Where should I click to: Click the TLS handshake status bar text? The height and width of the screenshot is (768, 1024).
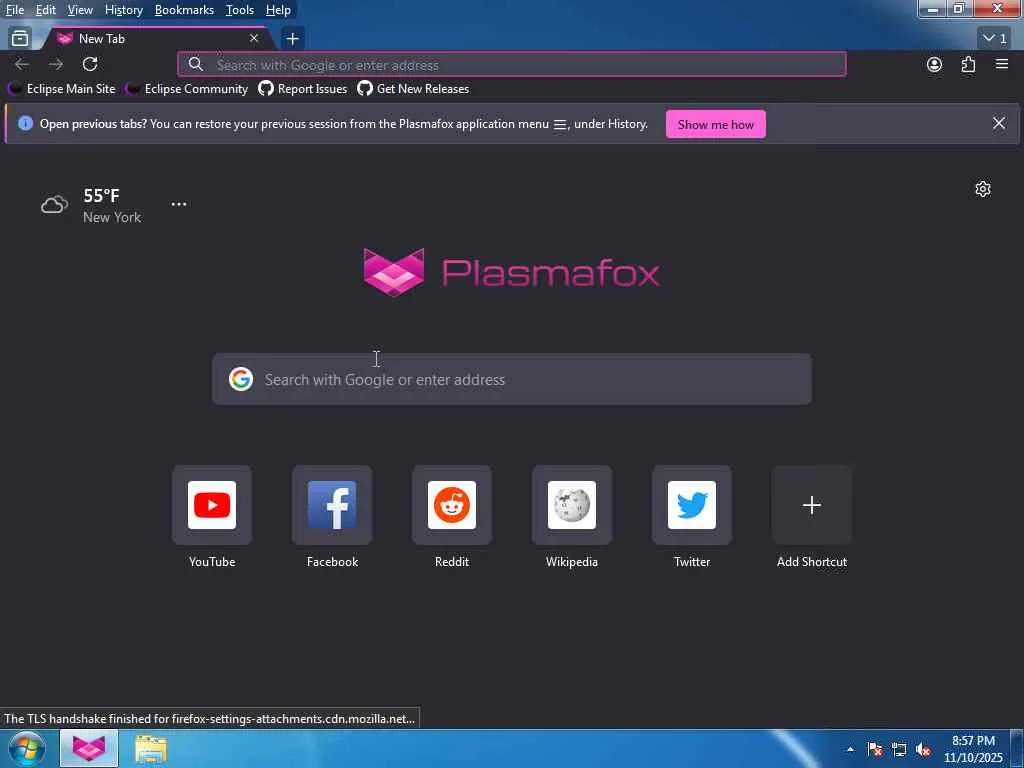[x=210, y=718]
